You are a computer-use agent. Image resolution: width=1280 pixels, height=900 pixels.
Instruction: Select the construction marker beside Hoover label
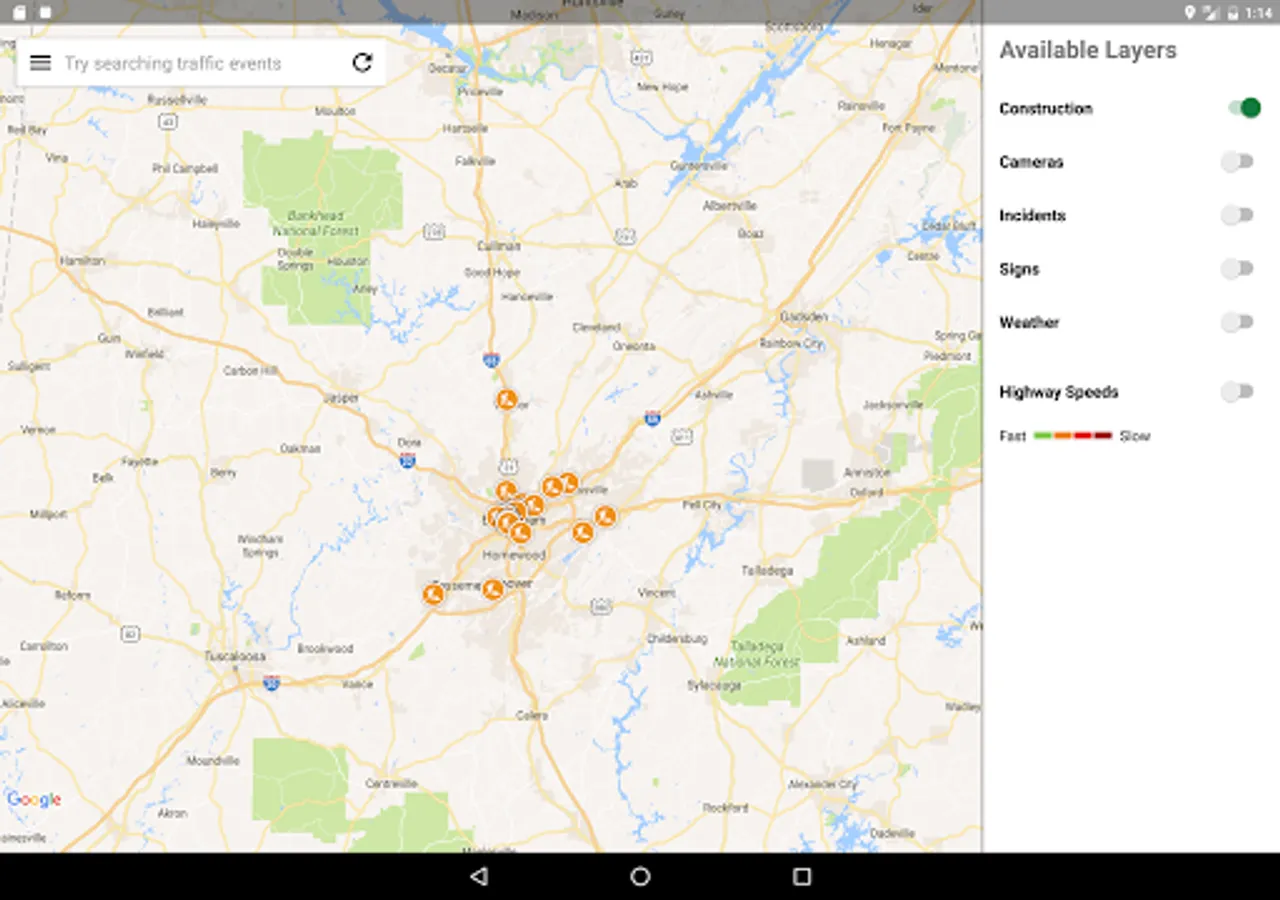click(x=492, y=589)
